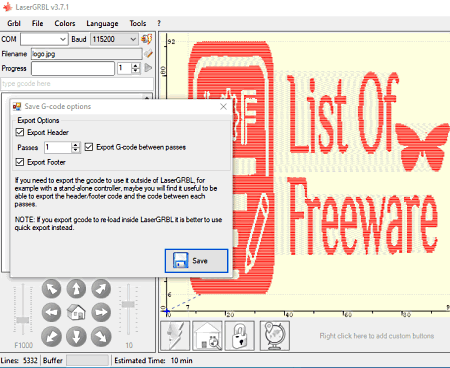The height and width of the screenshot is (368, 450).
Task: Jog down-left with the diagonal arrow button
Action: coord(51,336)
